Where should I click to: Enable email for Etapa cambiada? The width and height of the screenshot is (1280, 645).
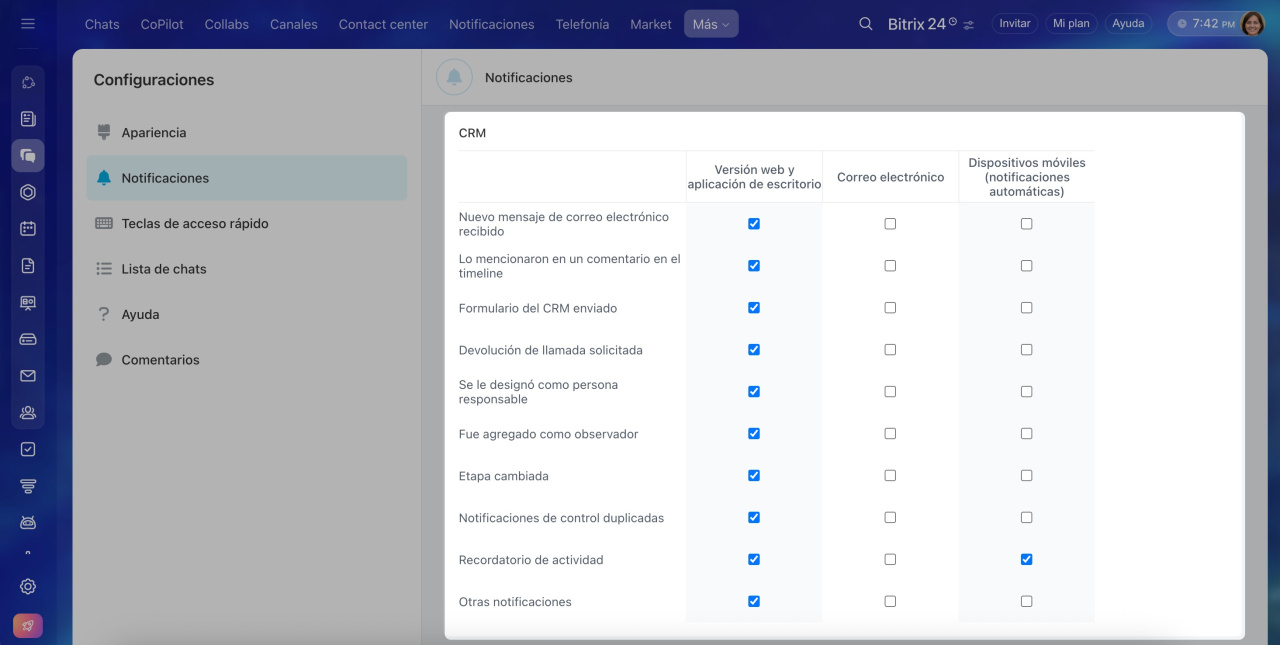[890, 476]
